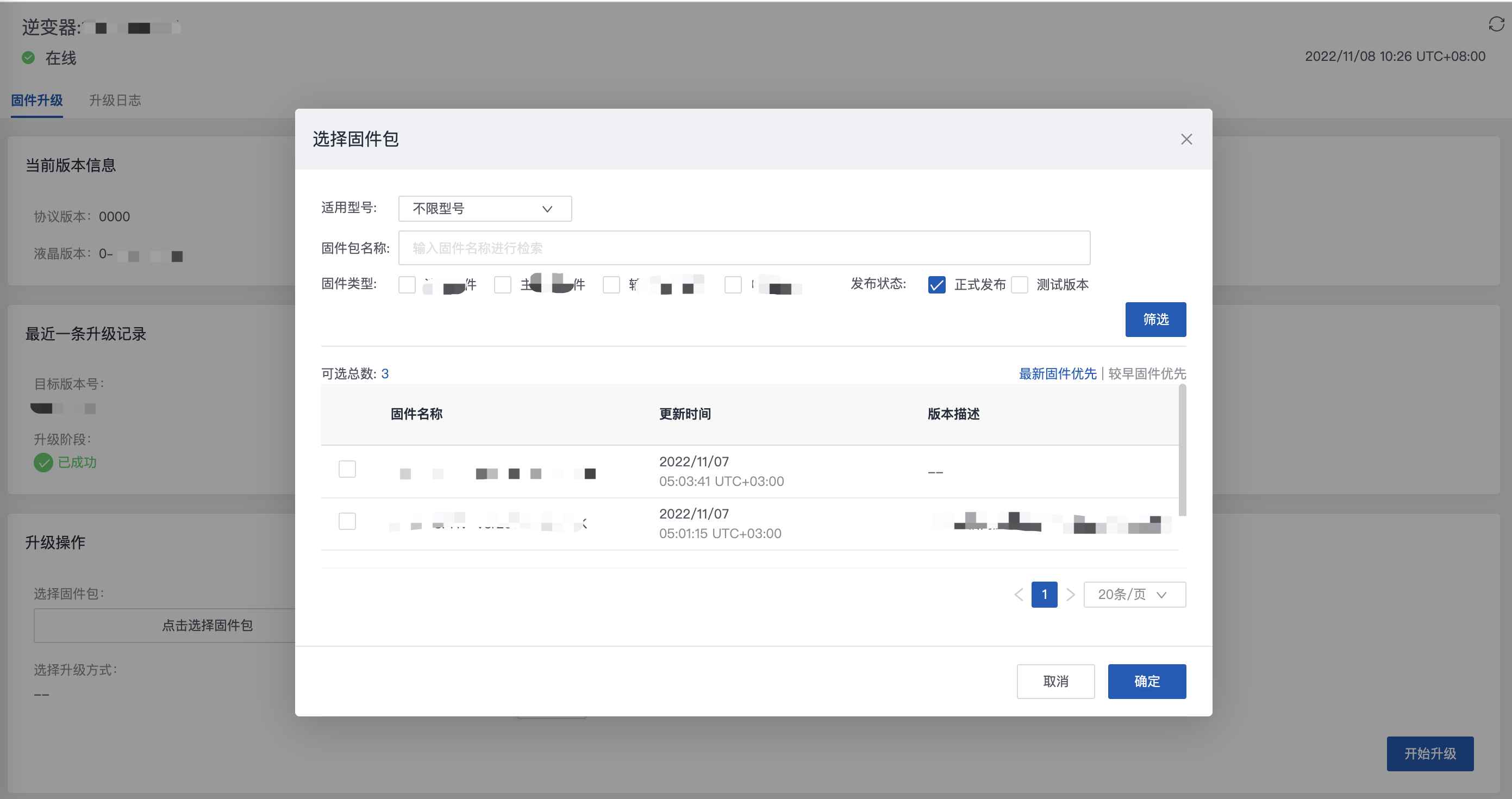
Task: Click the green 在线 online status icon
Action: click(28, 58)
